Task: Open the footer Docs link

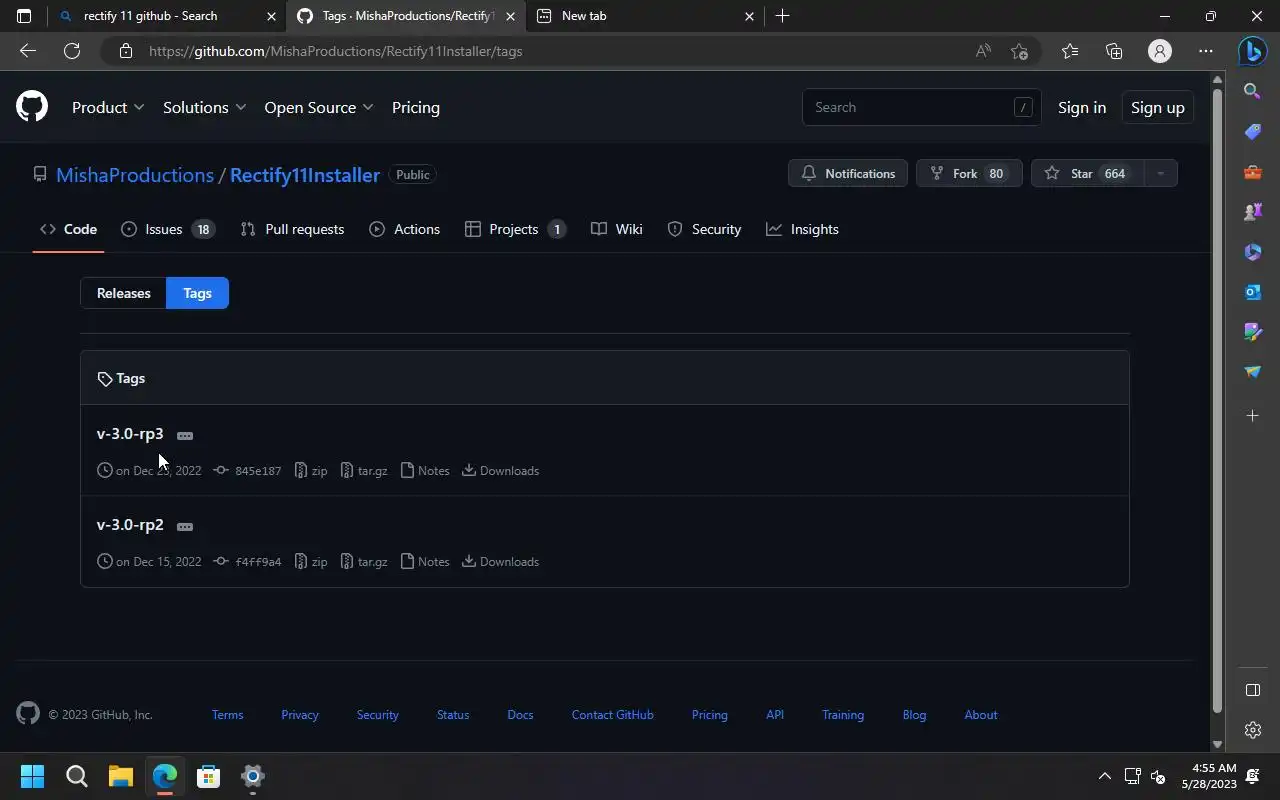Action: tap(520, 714)
